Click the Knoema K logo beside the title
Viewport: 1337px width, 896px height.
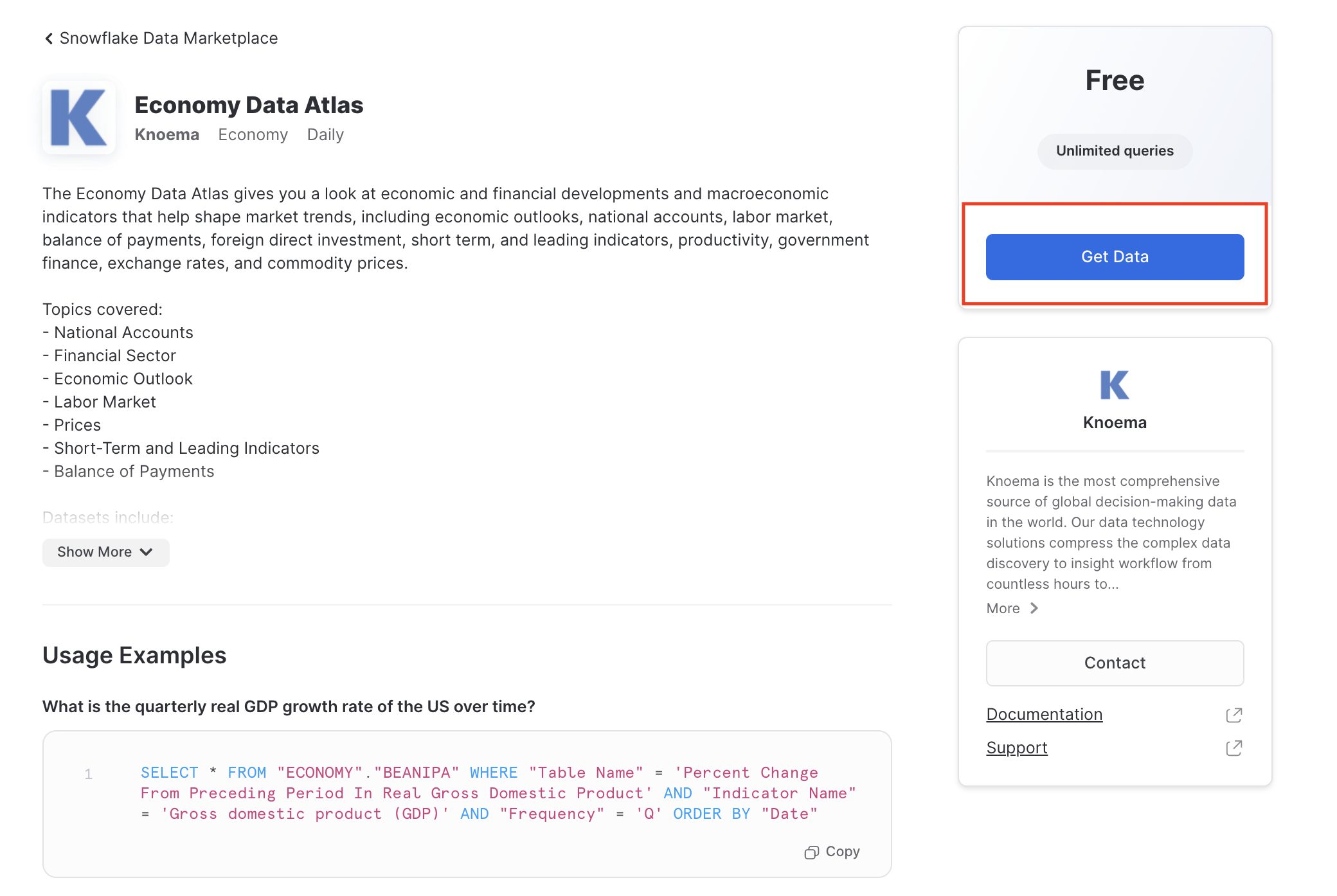(78, 117)
